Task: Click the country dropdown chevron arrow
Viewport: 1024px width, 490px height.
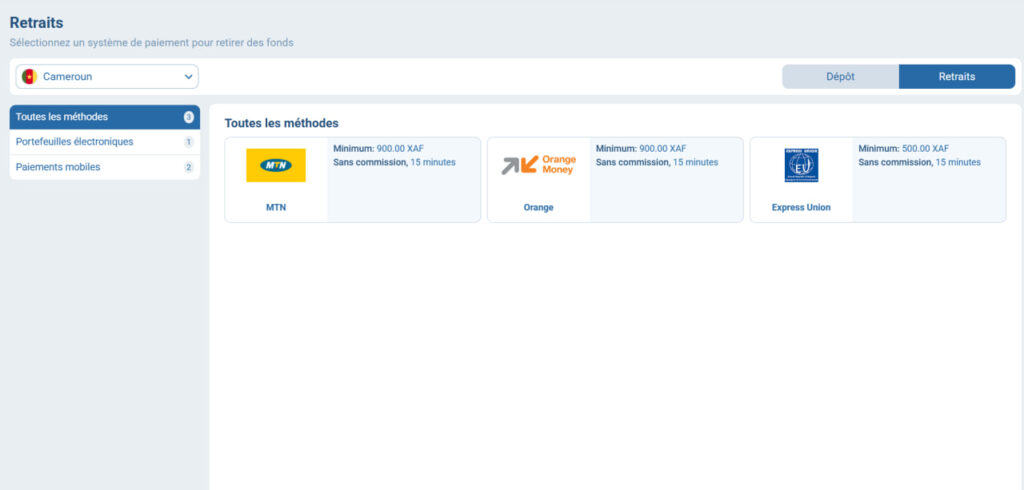Action: (x=188, y=77)
